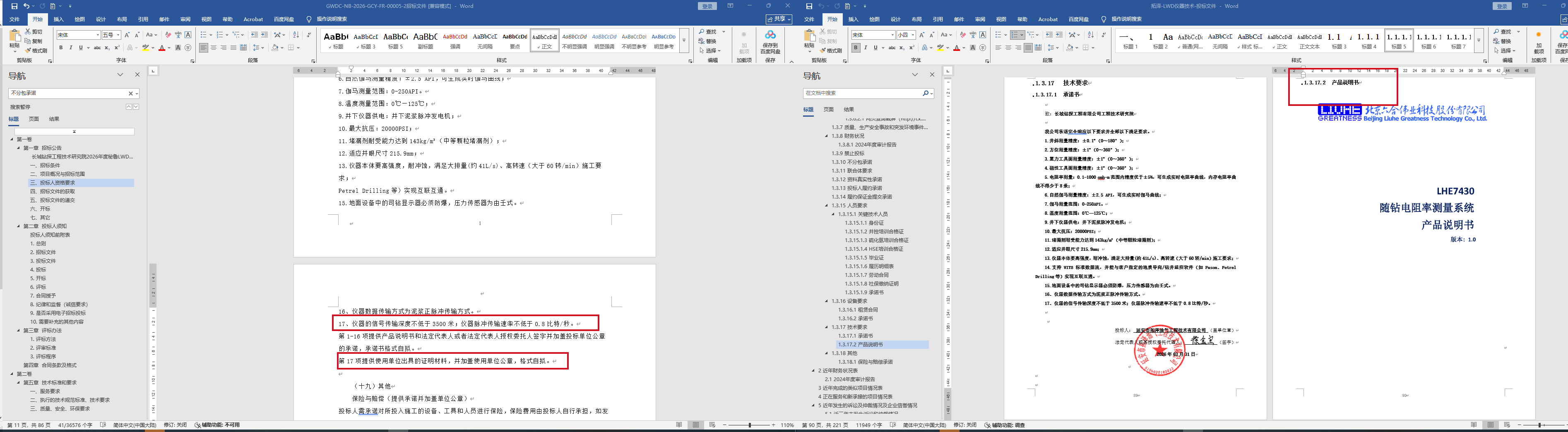
Task: Save the document in the right Word window
Action: (x=809, y=6)
